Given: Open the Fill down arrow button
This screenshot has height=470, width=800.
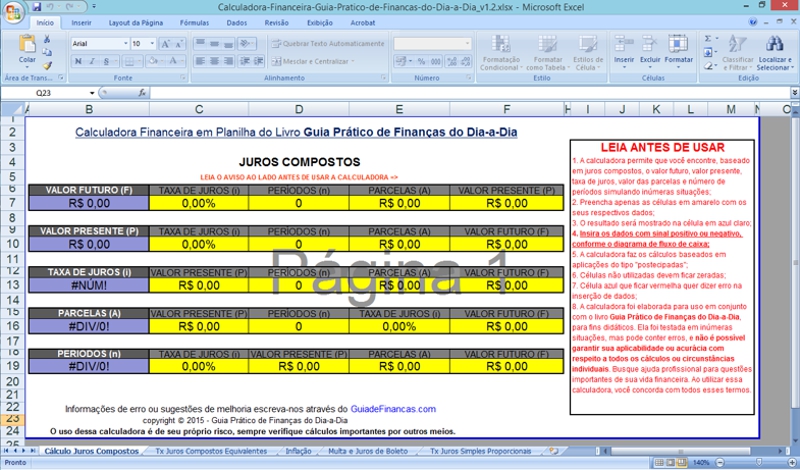Looking at the screenshot, I should tap(708, 52).
